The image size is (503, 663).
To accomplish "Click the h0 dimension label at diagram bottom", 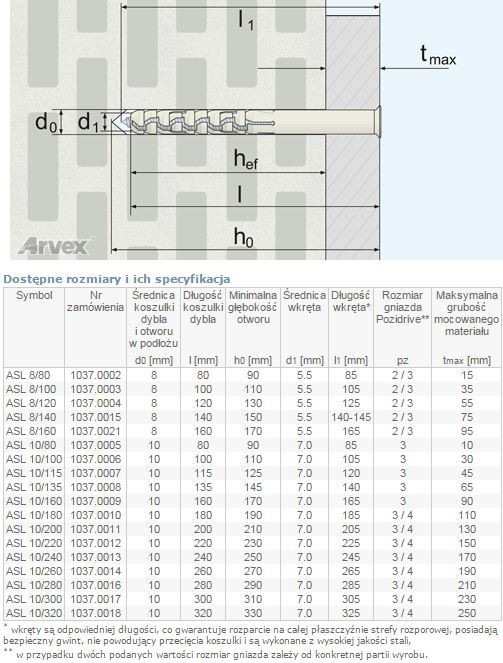I will pos(244,238).
